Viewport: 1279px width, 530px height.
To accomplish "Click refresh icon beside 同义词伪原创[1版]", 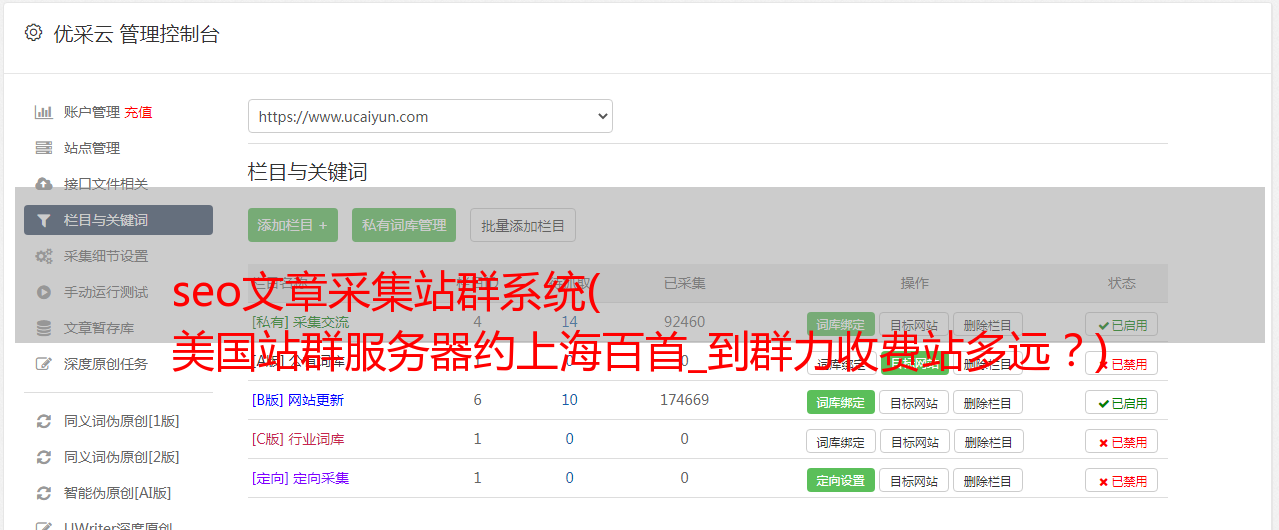I will click(x=43, y=421).
